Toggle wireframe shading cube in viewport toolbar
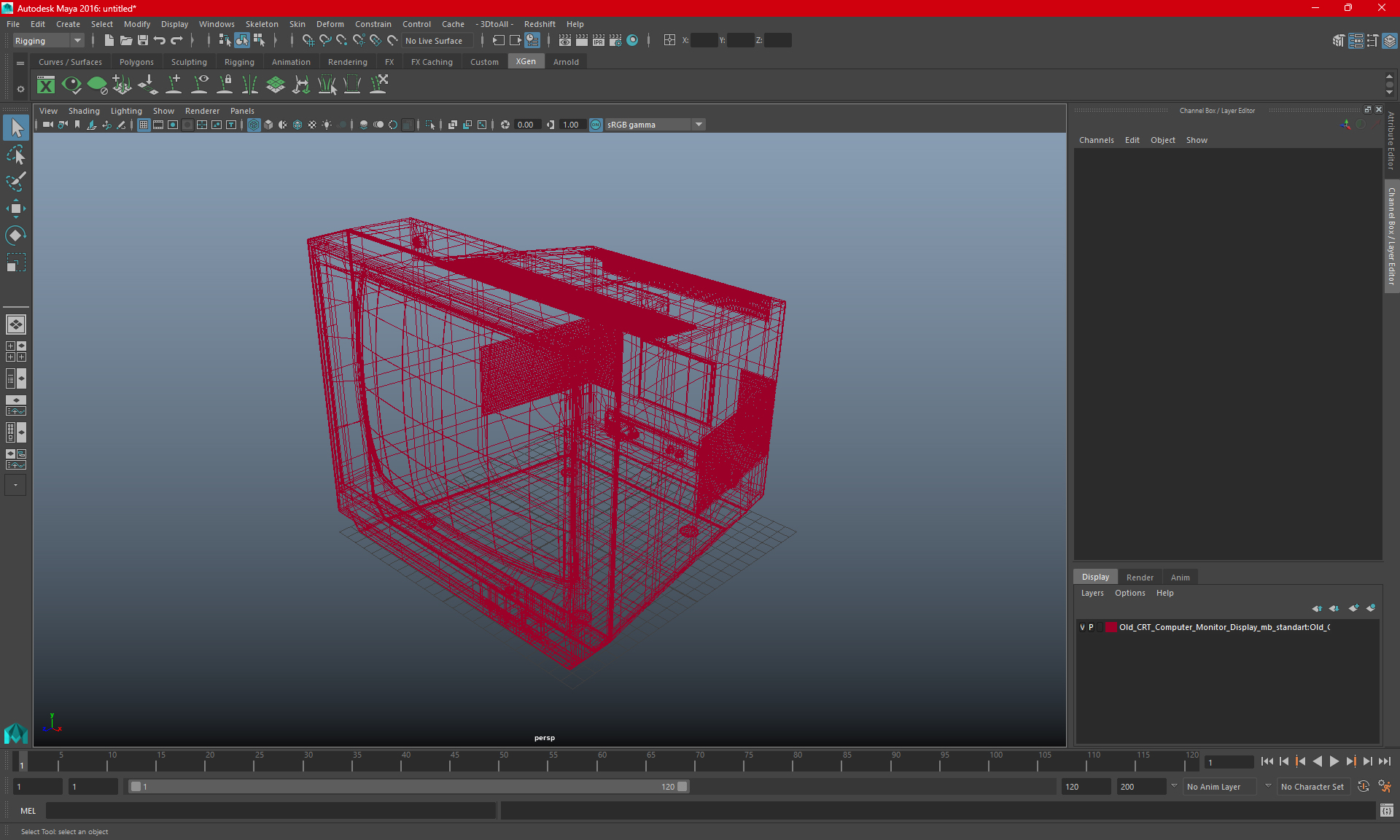The image size is (1400, 840). [254, 125]
